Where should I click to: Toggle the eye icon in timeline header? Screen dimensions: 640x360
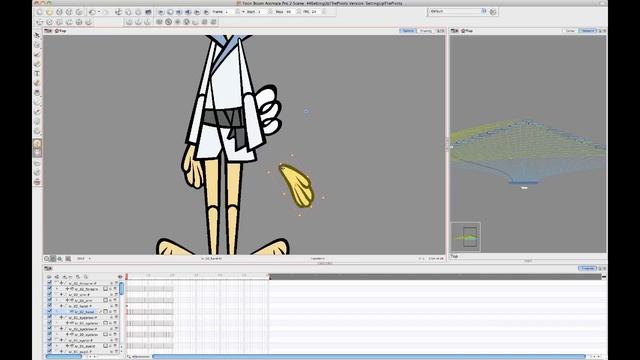pos(120,277)
